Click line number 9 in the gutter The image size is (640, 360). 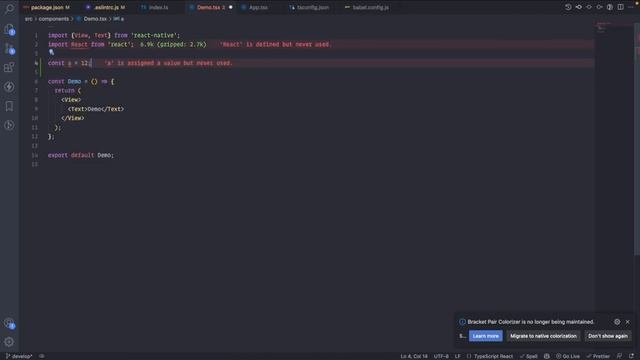click(x=36, y=109)
